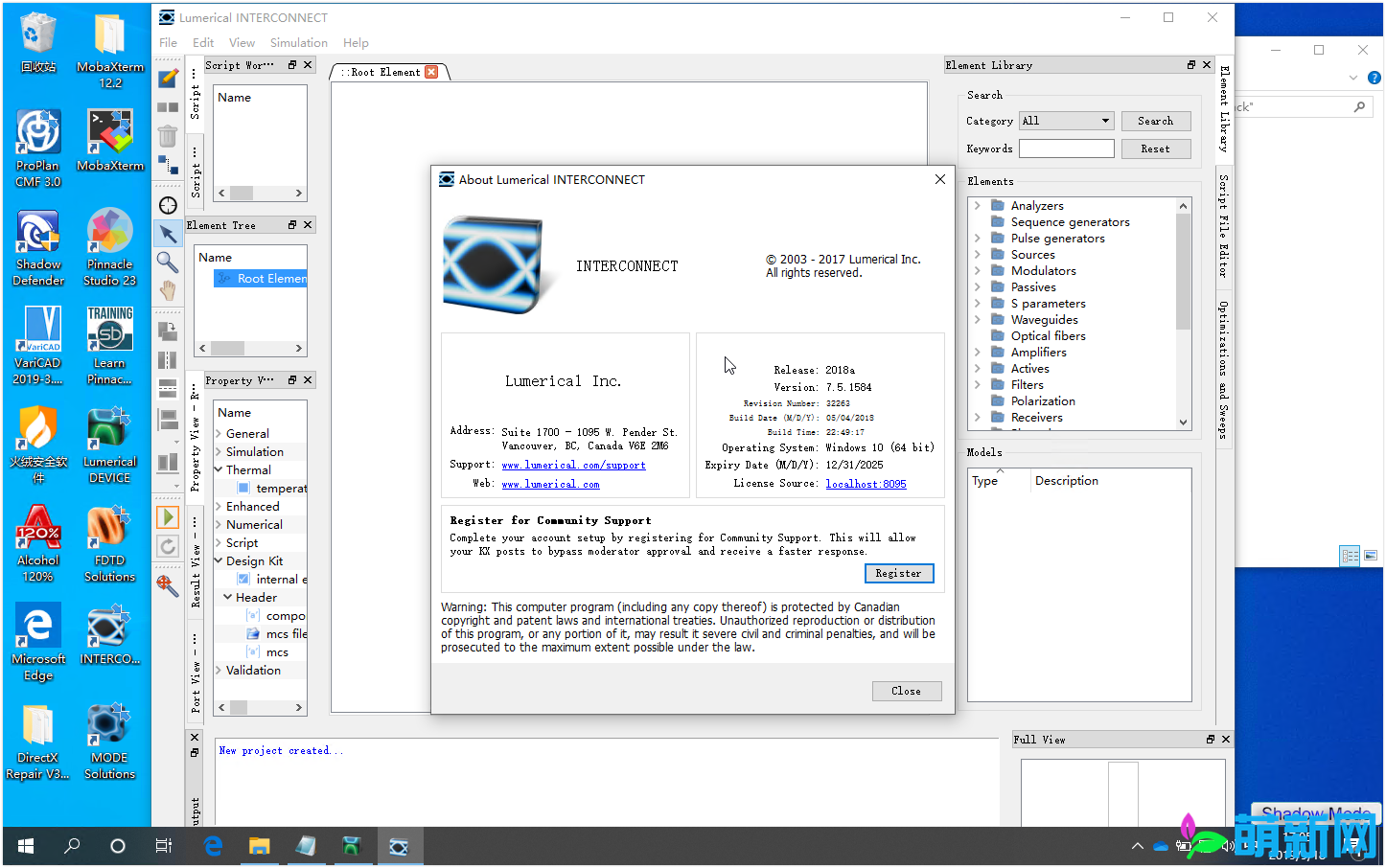Click the Reset button in Element Library

click(1156, 148)
